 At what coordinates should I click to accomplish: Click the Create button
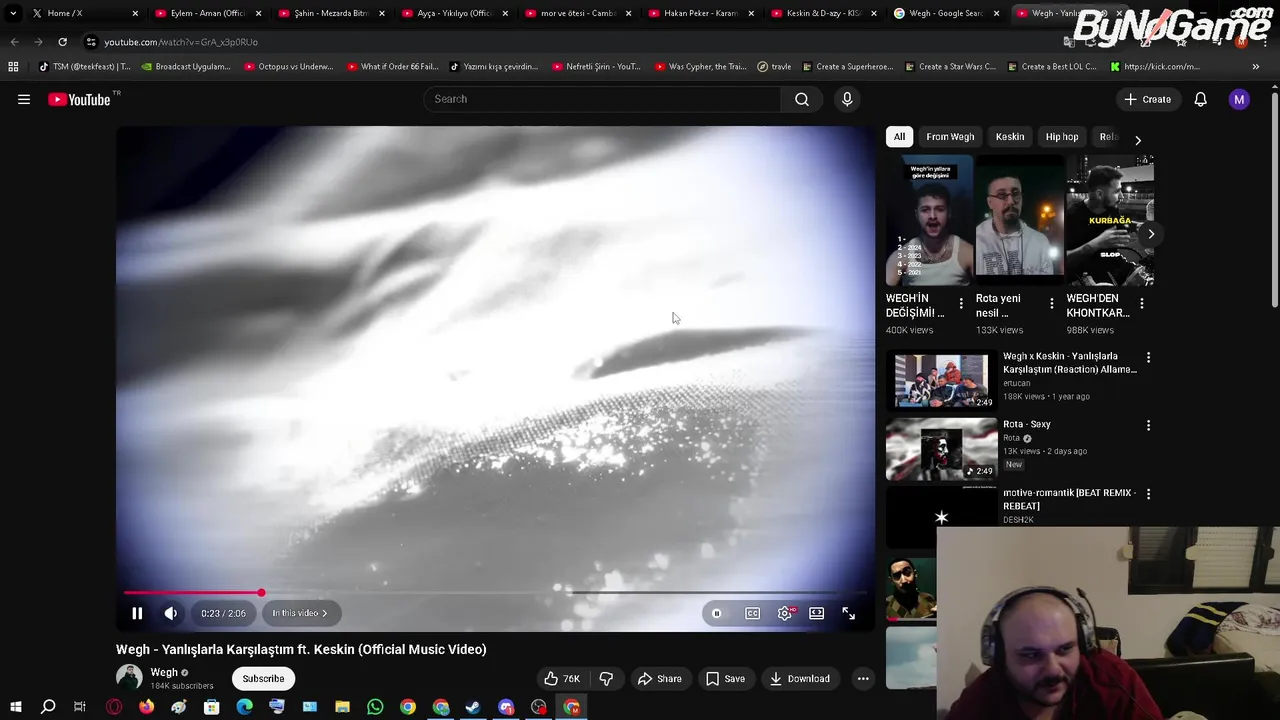click(1147, 99)
